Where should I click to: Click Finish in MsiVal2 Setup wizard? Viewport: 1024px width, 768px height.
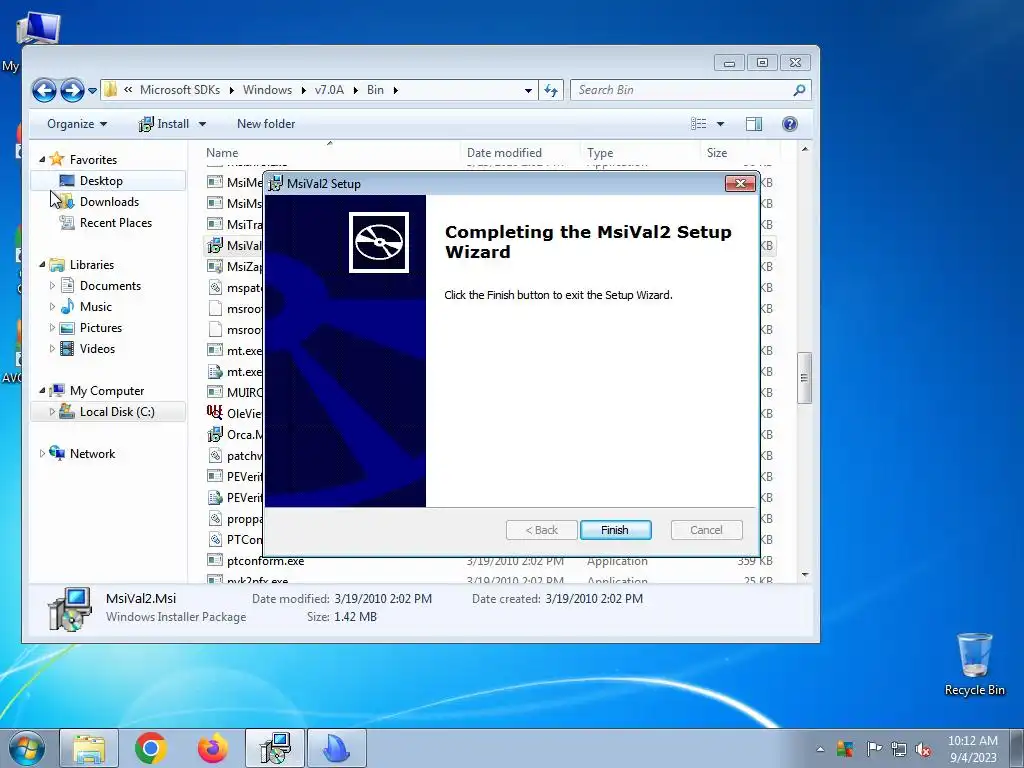[615, 530]
